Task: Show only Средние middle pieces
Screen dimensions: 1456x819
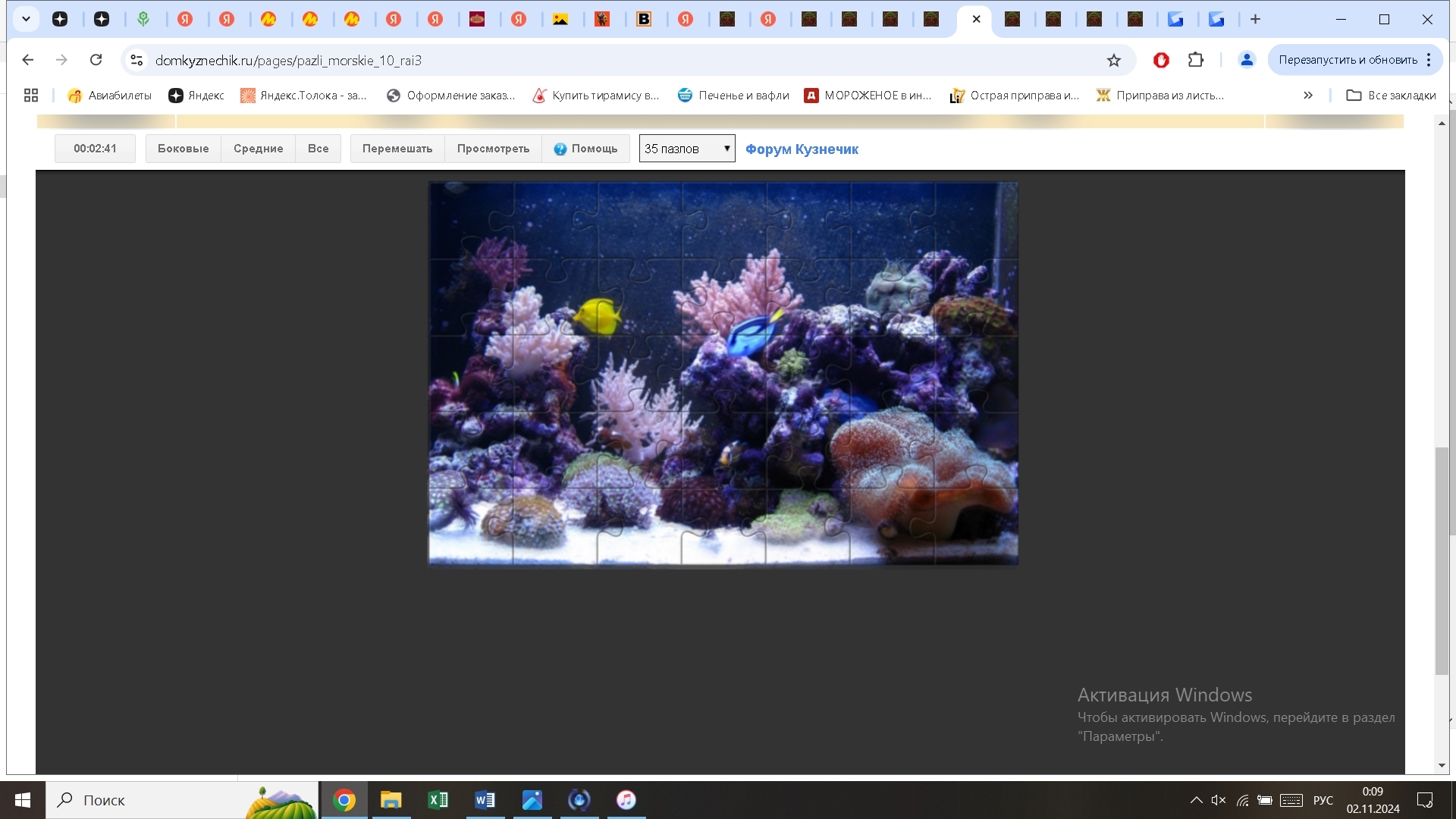Action: click(258, 149)
